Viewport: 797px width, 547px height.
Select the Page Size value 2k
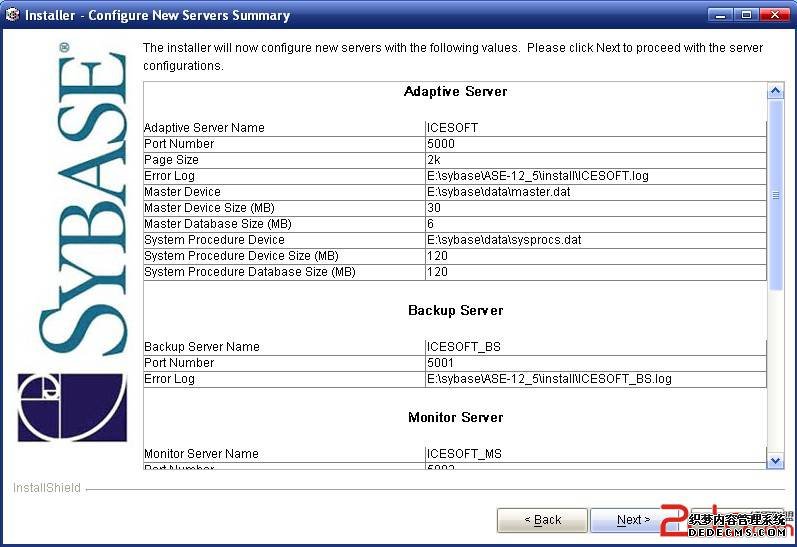click(x=435, y=160)
